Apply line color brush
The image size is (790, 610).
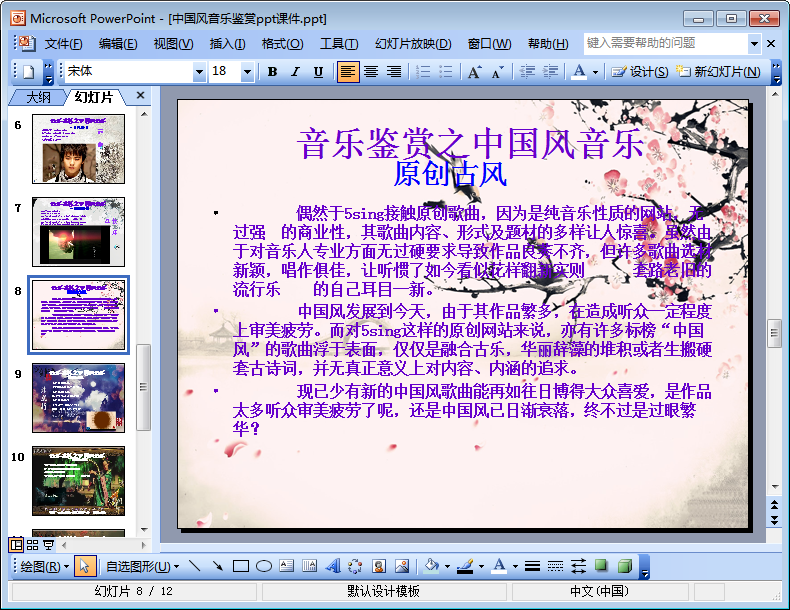pos(465,567)
